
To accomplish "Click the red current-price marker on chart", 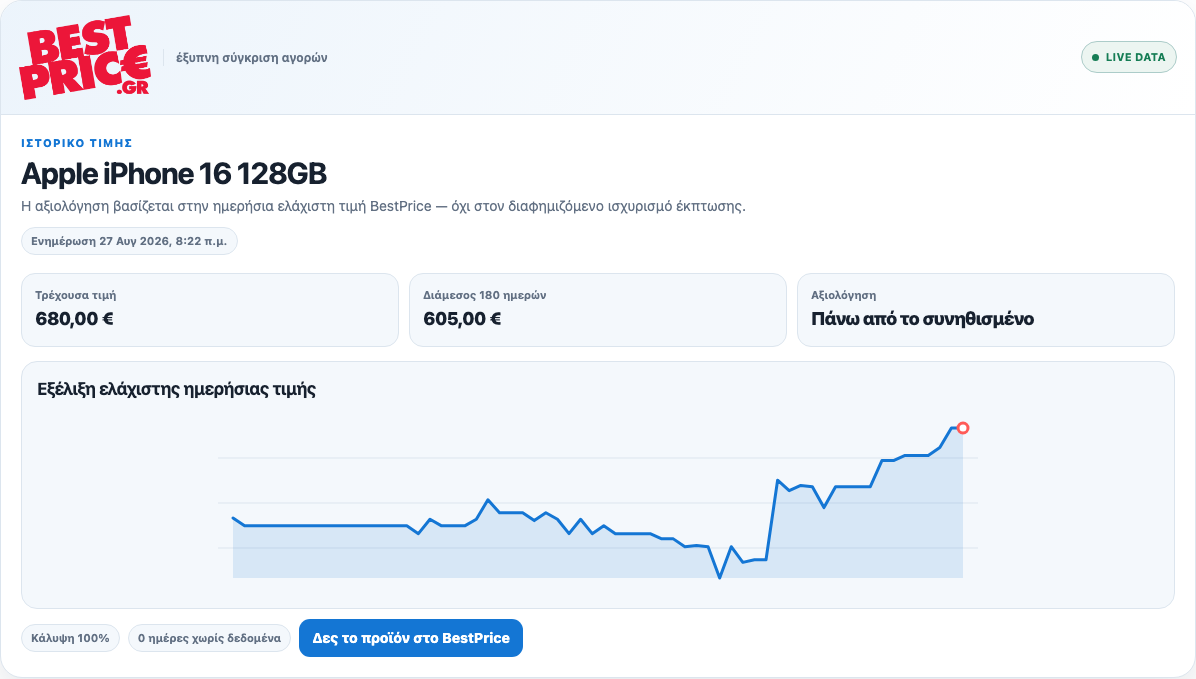I will click(963, 428).
